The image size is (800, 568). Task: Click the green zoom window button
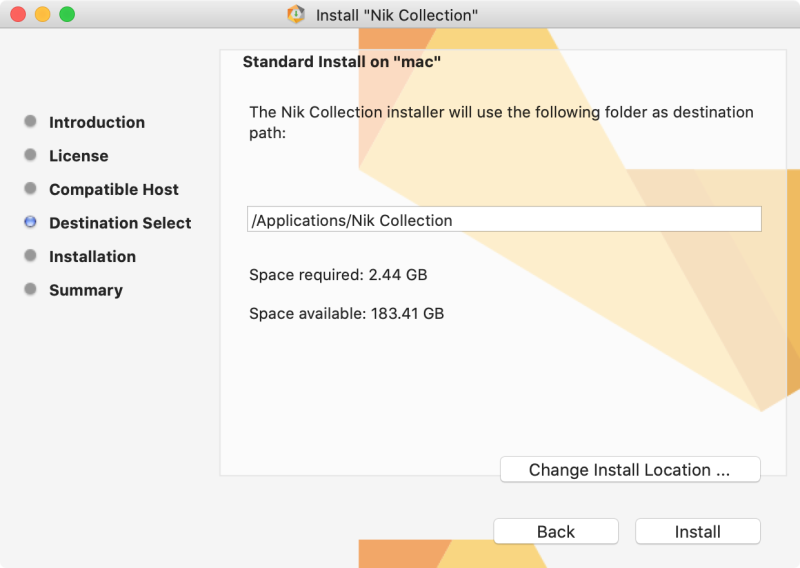click(x=67, y=15)
